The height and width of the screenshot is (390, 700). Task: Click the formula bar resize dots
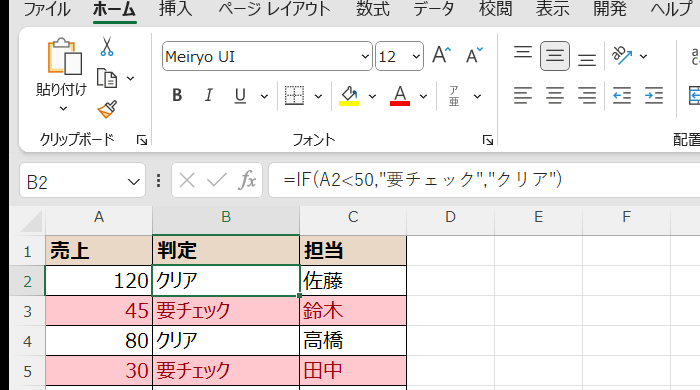click(158, 180)
